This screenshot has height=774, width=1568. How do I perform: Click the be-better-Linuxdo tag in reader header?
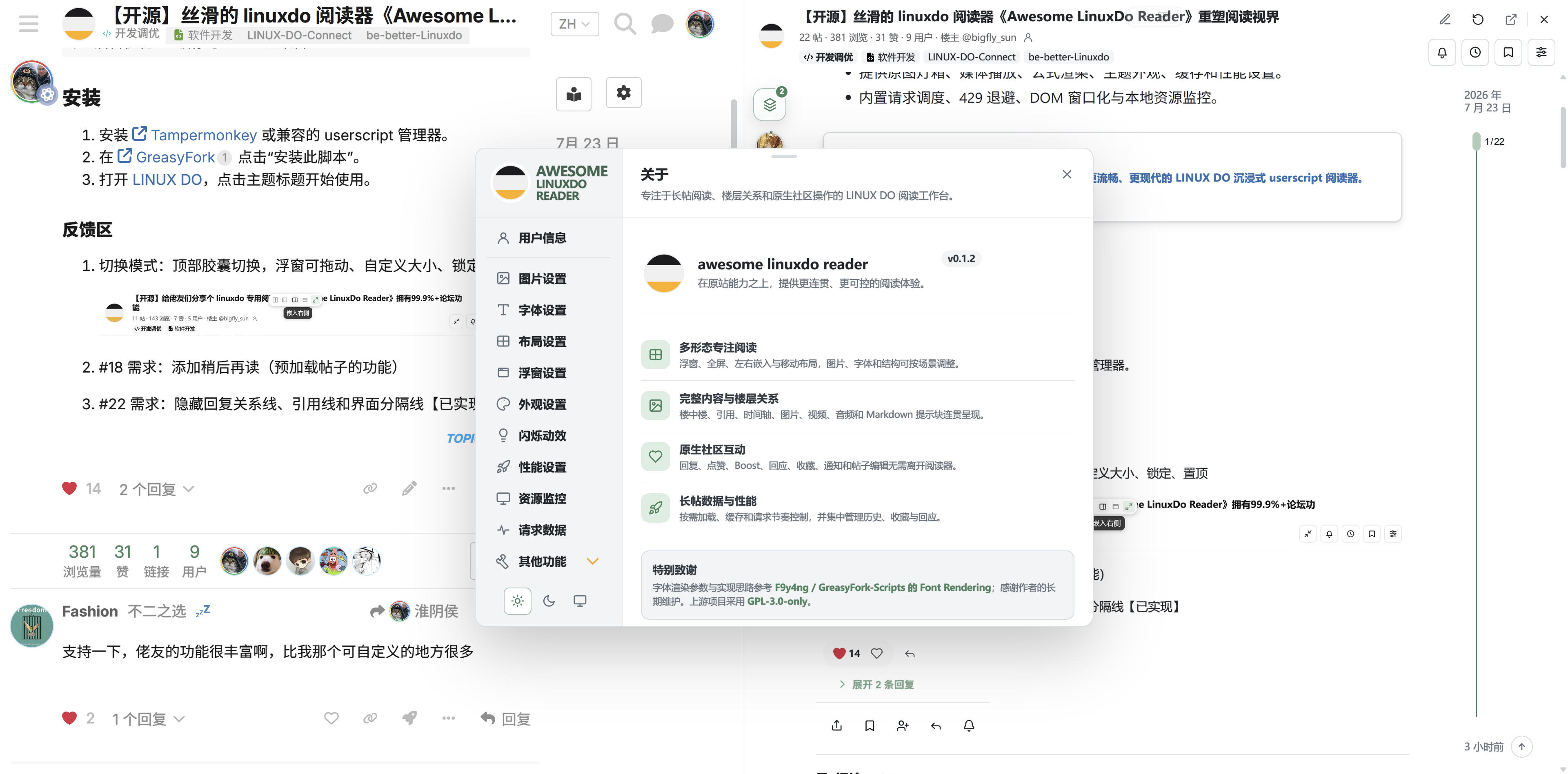tap(1068, 57)
